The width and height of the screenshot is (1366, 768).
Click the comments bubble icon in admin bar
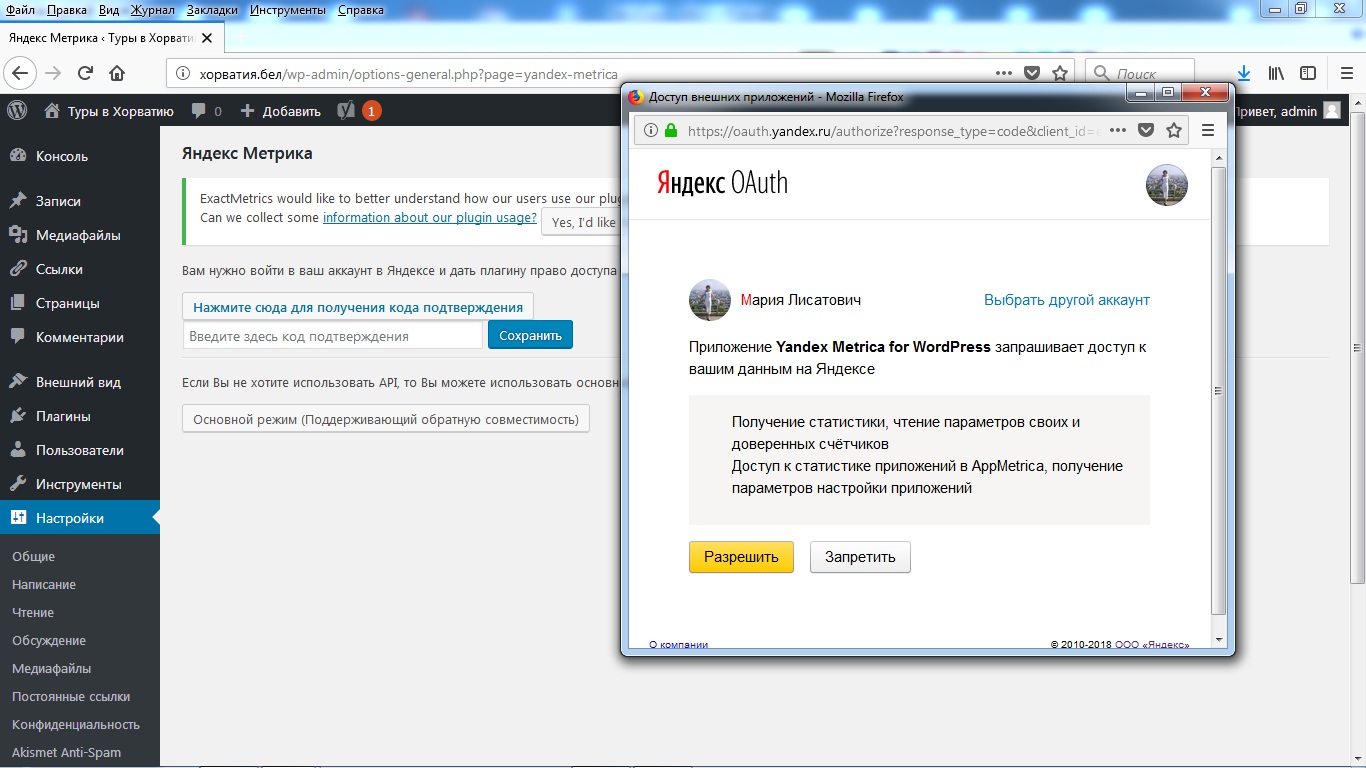click(x=200, y=111)
